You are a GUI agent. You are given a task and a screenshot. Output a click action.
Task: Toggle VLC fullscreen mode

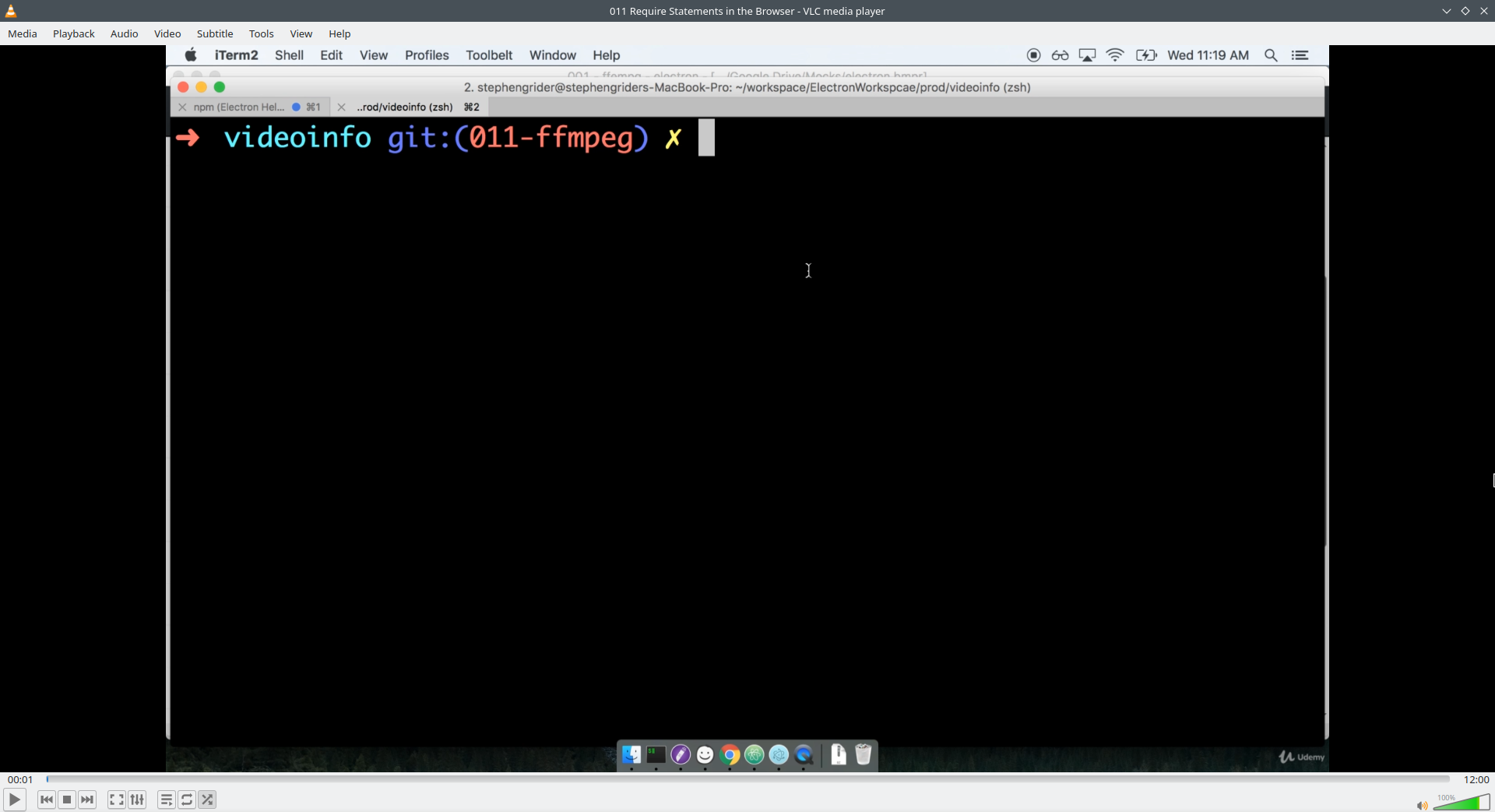pyautogui.click(x=116, y=800)
